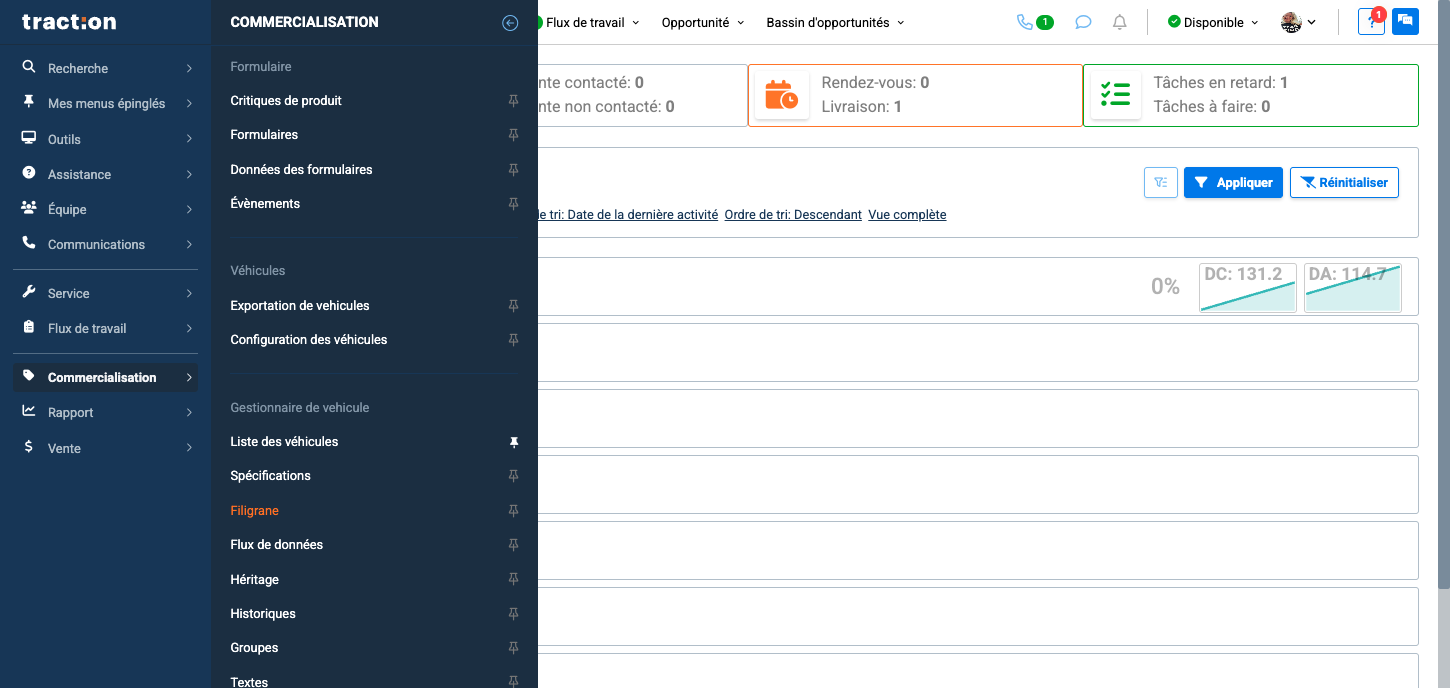Expand the Opportunité dropdown menu
The width and height of the screenshot is (1450, 688).
(x=702, y=22)
